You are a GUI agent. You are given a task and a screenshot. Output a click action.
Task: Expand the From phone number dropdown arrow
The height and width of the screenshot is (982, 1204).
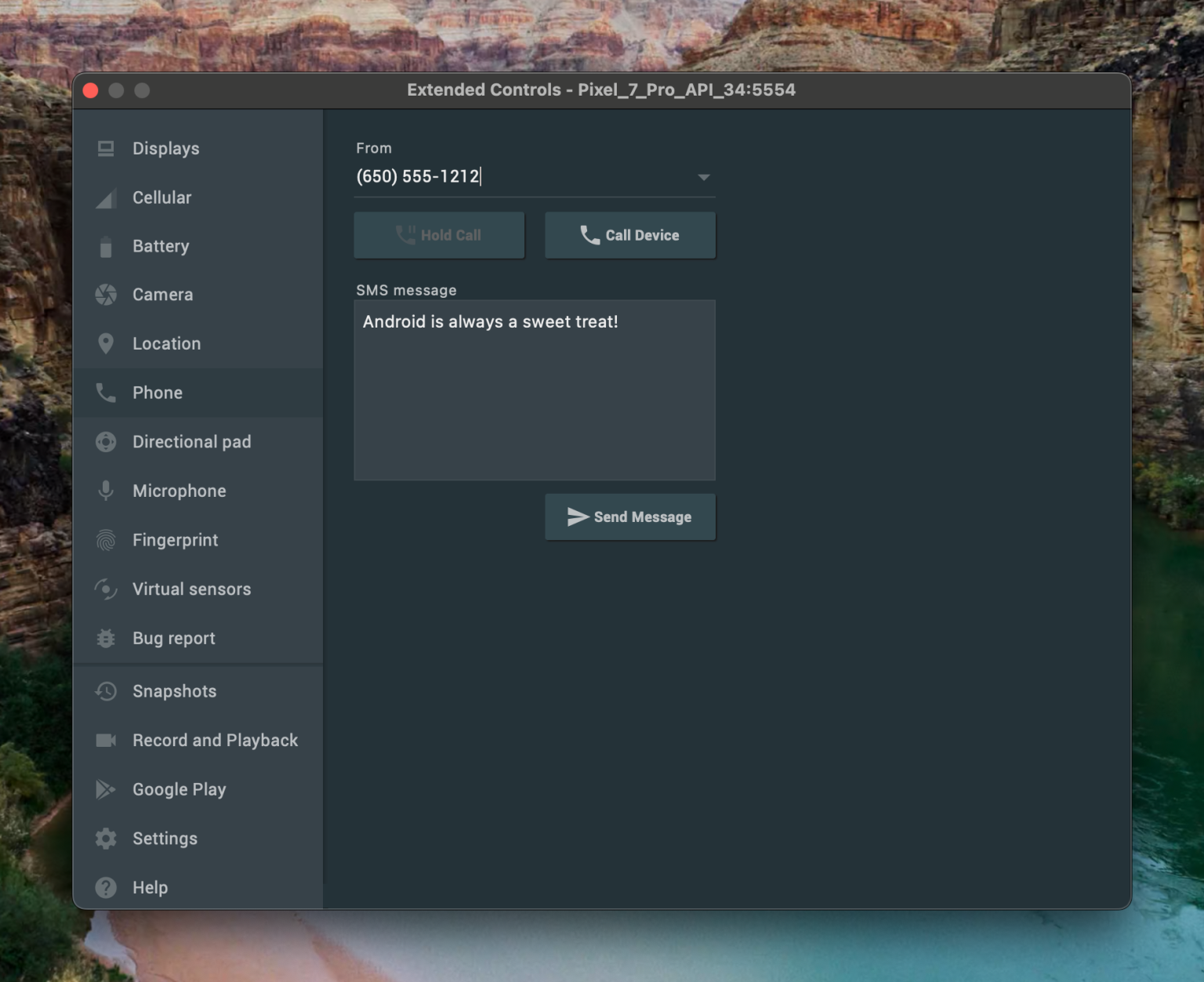click(x=704, y=177)
